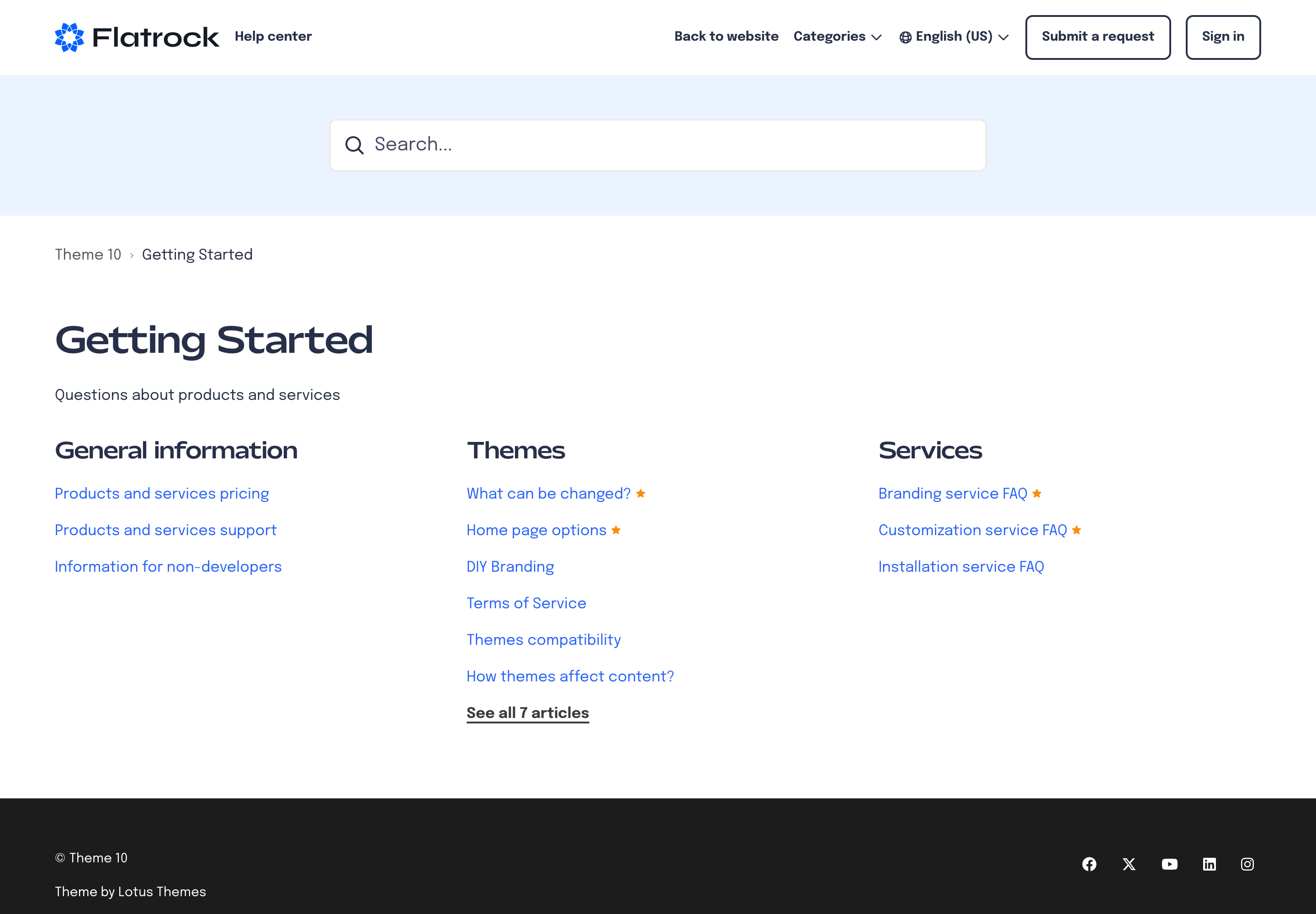
Task: Open the YouTube channel footer icon
Action: click(x=1169, y=864)
